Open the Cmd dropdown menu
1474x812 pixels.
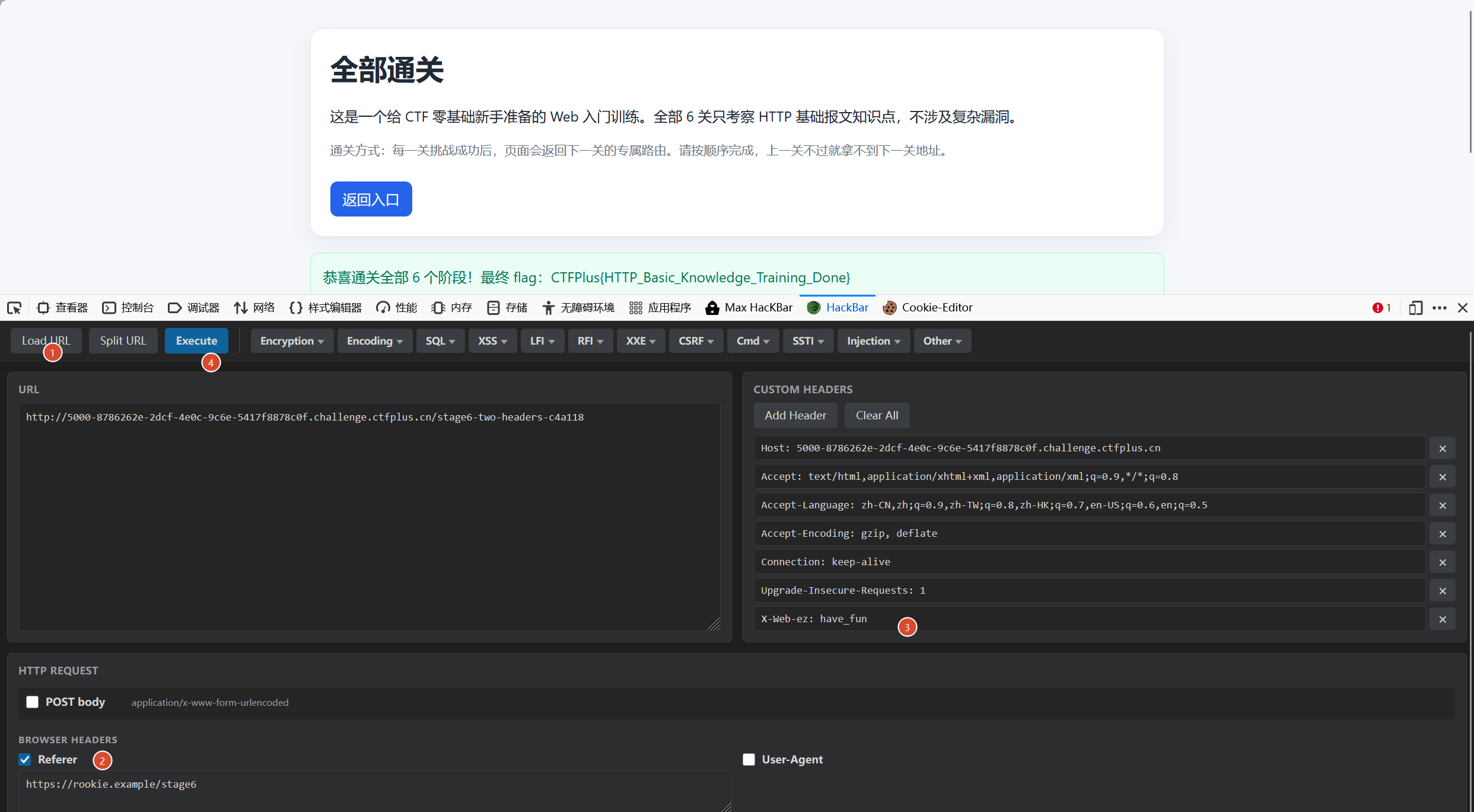753,341
